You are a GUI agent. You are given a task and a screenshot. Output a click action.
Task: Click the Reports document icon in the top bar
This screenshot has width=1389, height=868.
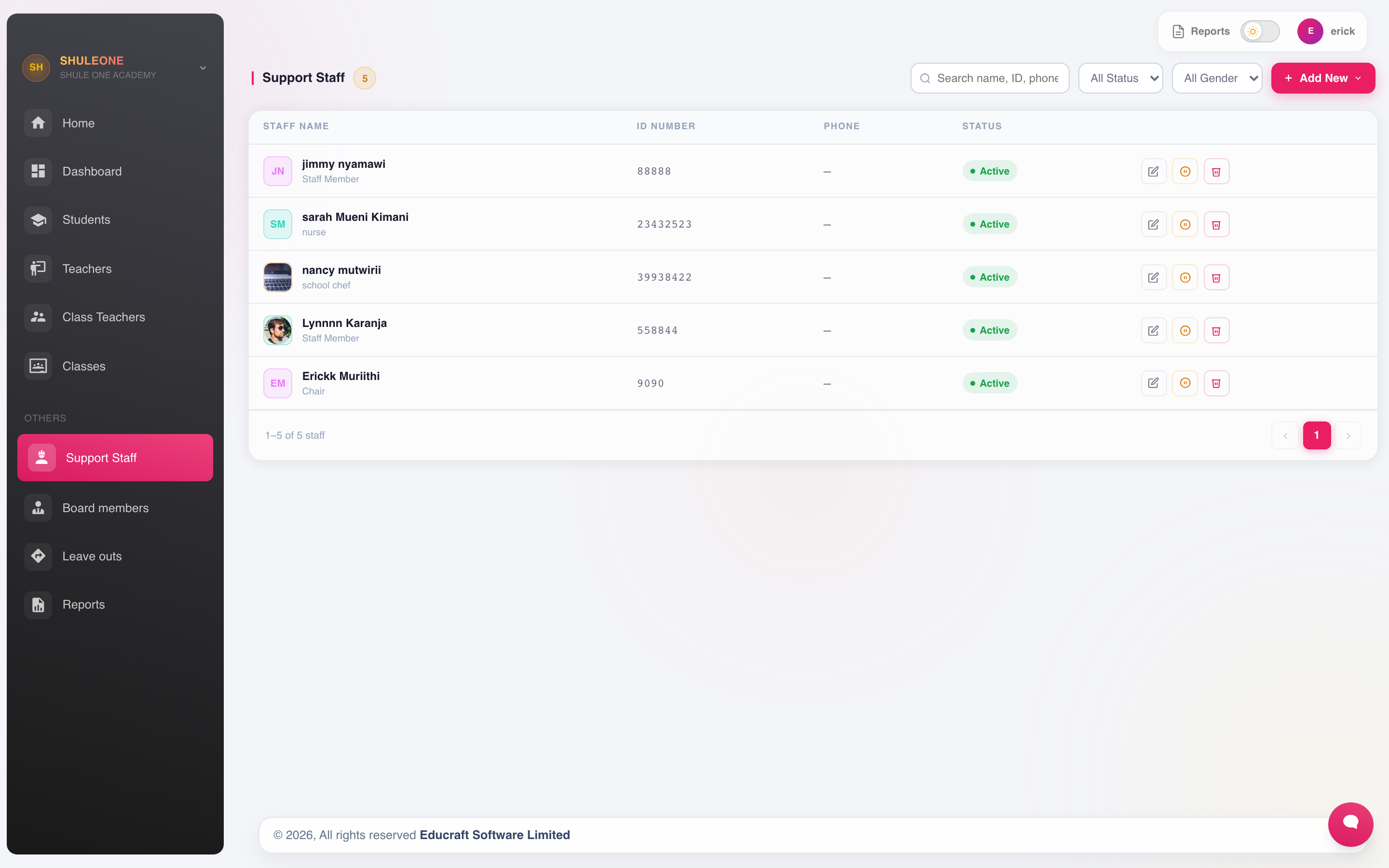[1178, 31]
